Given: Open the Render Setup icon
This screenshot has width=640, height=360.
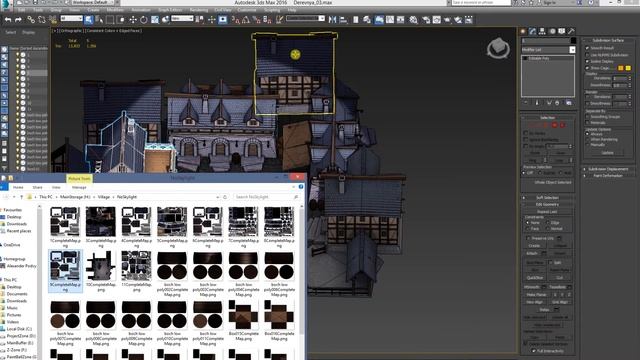Looking at the screenshot, I should point(426,20).
